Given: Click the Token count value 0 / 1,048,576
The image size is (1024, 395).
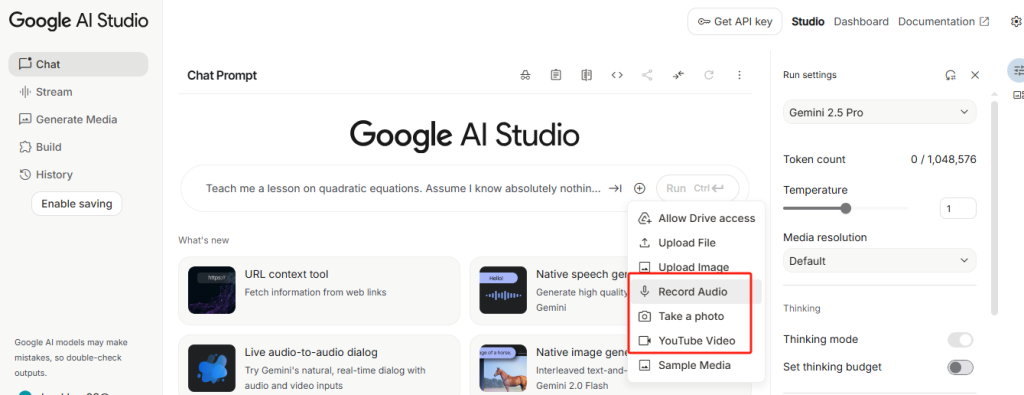Looking at the screenshot, I should click(x=944, y=159).
